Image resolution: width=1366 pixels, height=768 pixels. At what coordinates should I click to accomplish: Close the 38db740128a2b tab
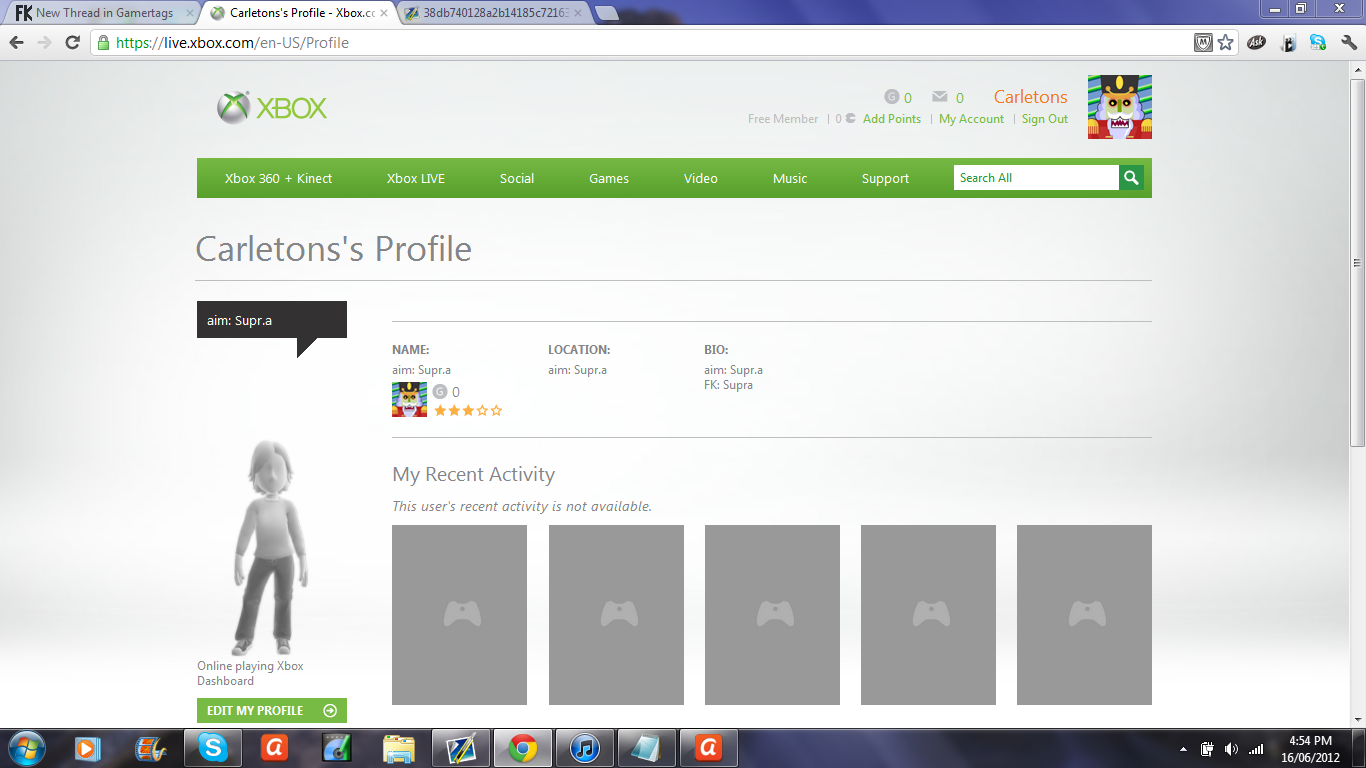click(577, 13)
